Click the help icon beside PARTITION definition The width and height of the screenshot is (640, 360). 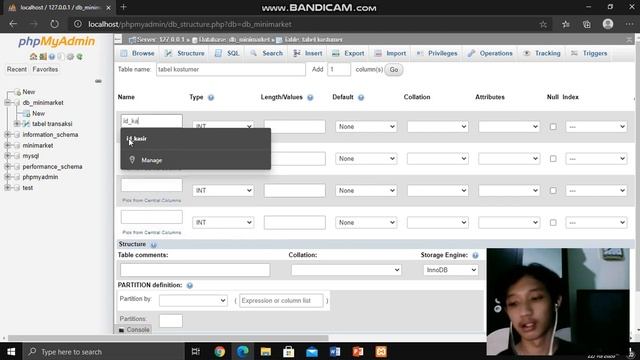coord(190,285)
